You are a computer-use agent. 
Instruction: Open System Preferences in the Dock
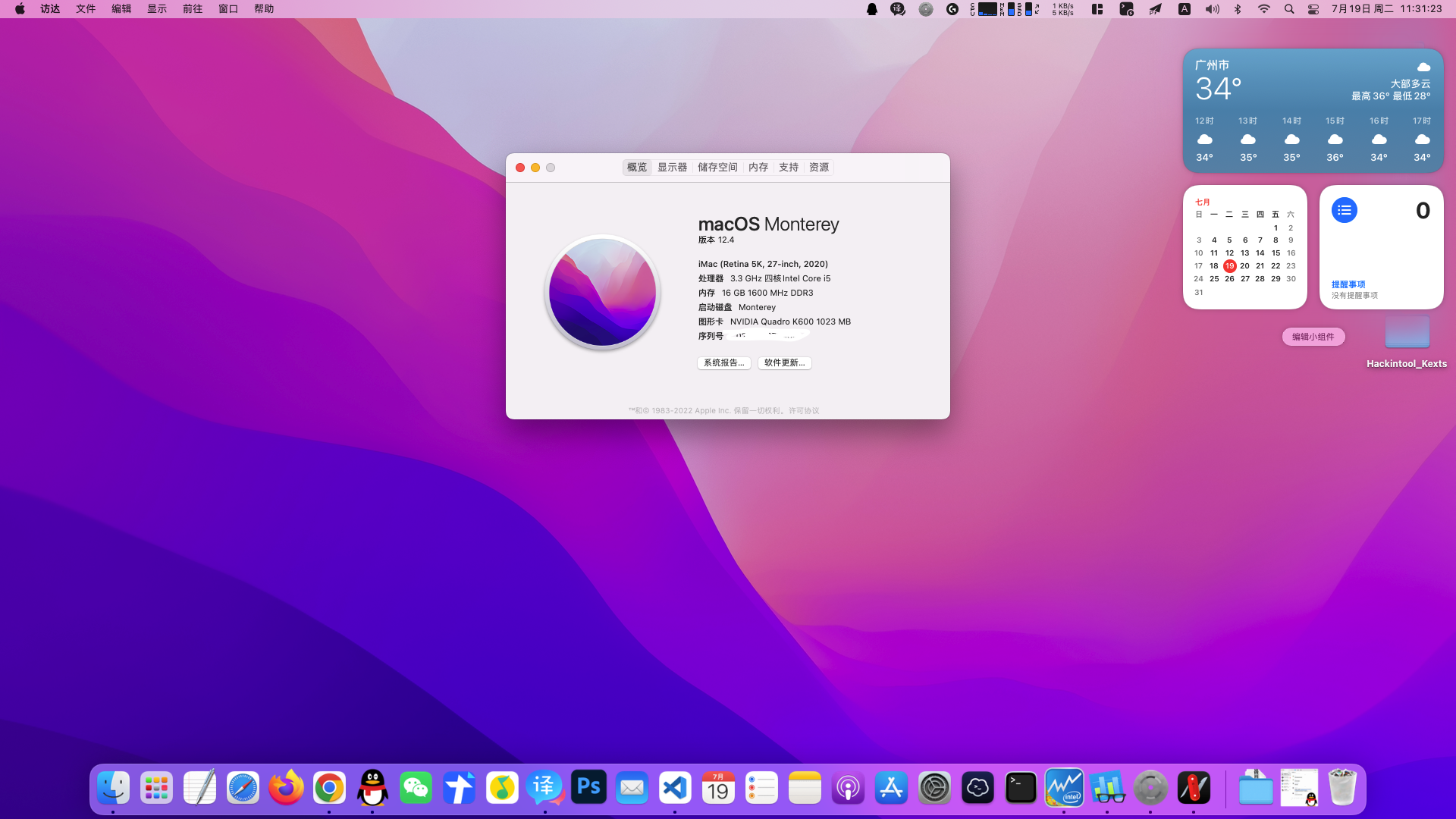coord(934,788)
